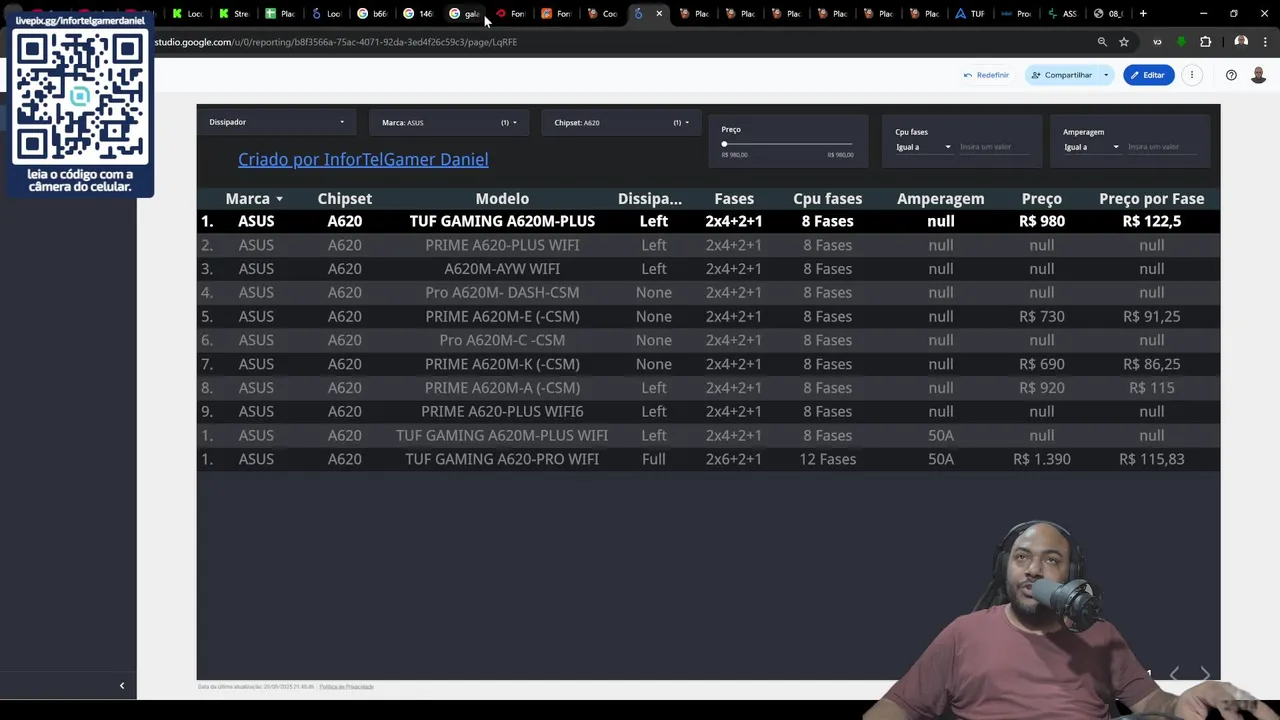Select the Pro A620M-C -CSM cell

[x=502, y=340]
